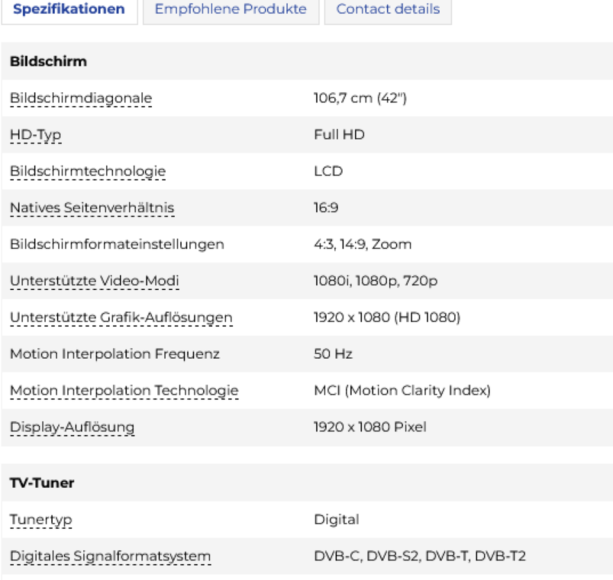
Task: Click the TV-Tuner section header
Action: [41, 483]
